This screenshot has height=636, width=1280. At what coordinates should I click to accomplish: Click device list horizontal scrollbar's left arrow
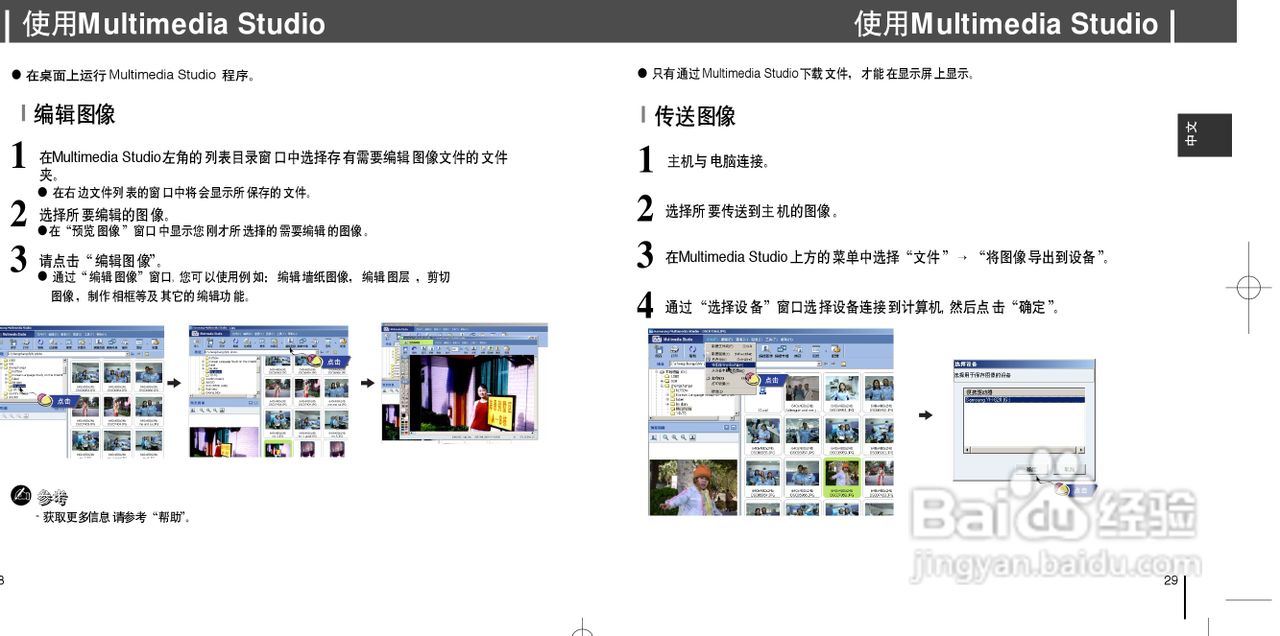pyautogui.click(x=967, y=449)
